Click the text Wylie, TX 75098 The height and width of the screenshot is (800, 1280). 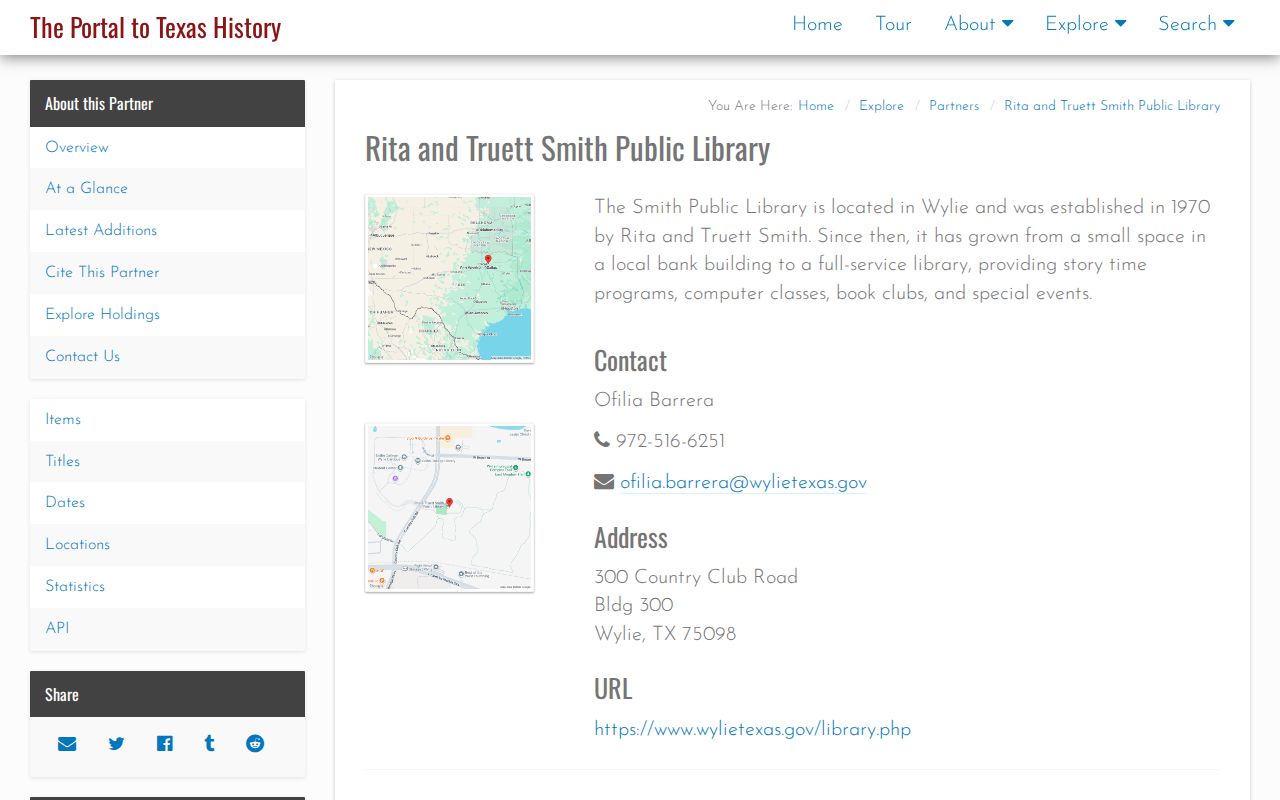tap(665, 634)
